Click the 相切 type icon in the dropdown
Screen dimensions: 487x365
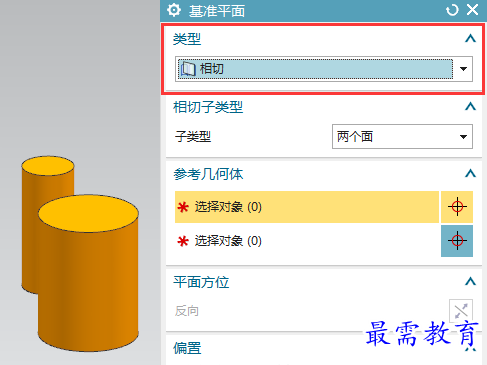coord(188,69)
